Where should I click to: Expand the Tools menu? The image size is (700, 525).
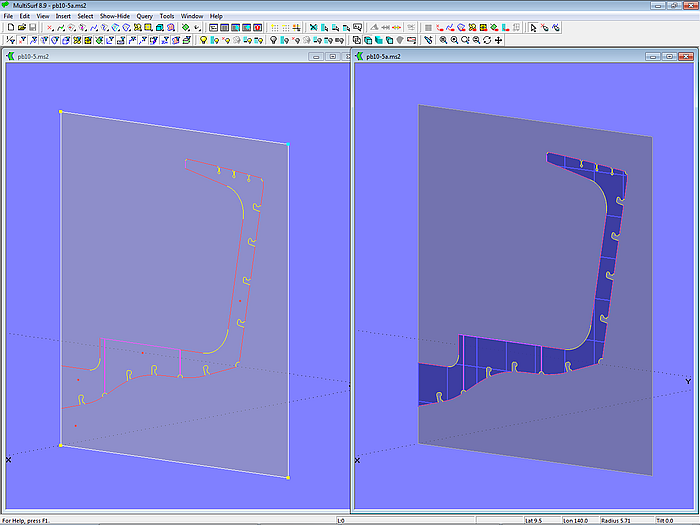pyautogui.click(x=167, y=17)
